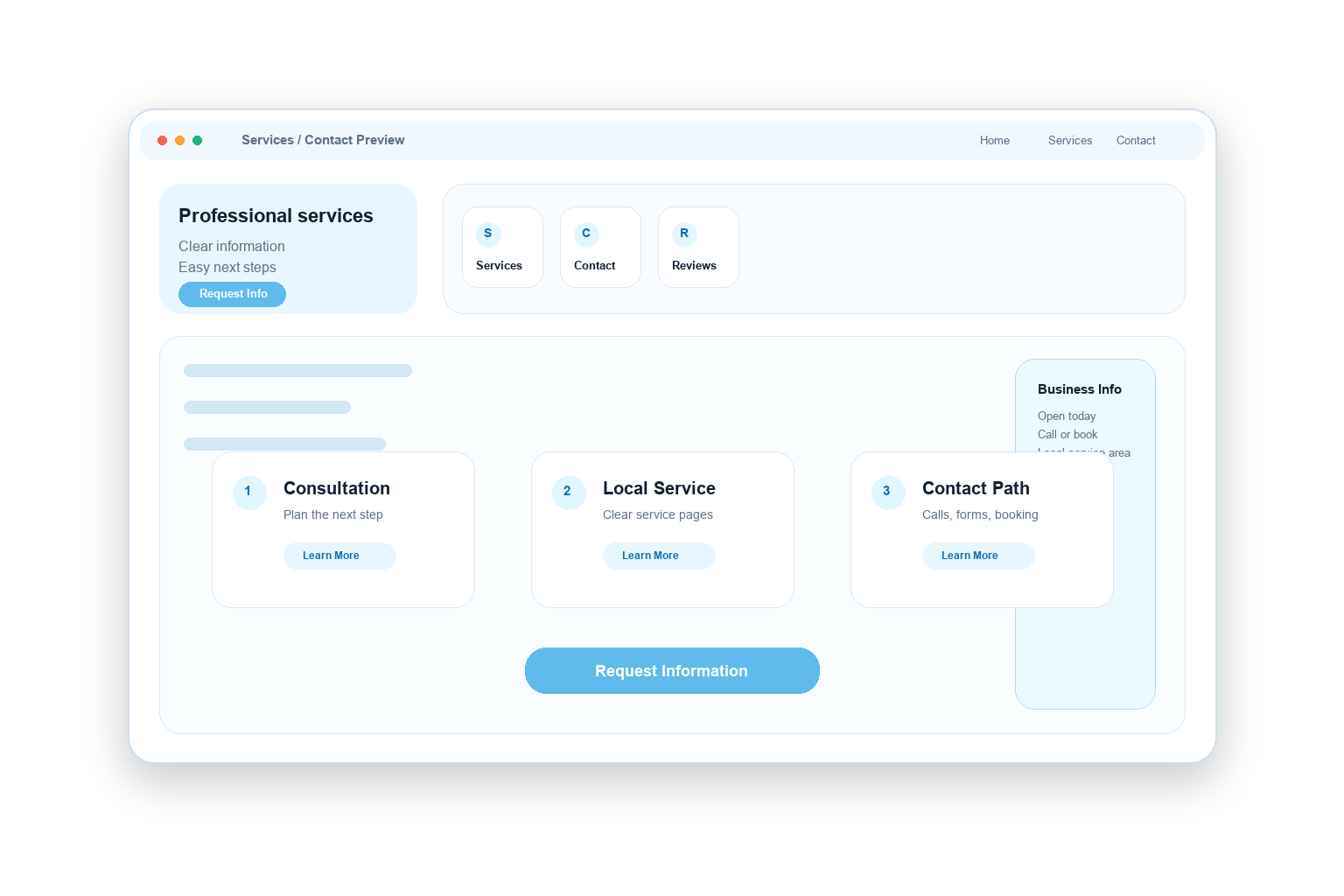
Task: Select the step 3 circle on the Contact Path card
Action: [888, 492]
